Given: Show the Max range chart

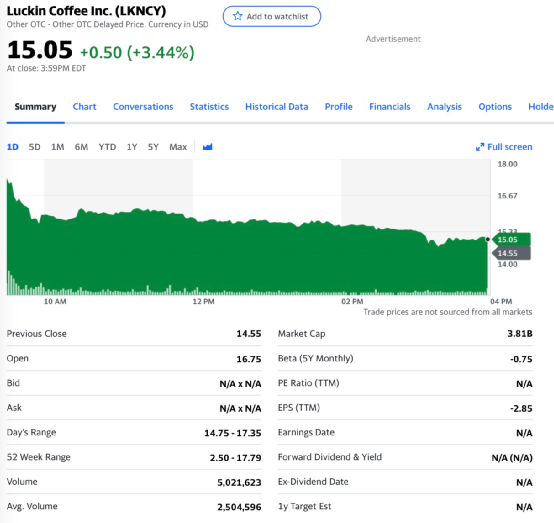Looking at the screenshot, I should point(178,147).
